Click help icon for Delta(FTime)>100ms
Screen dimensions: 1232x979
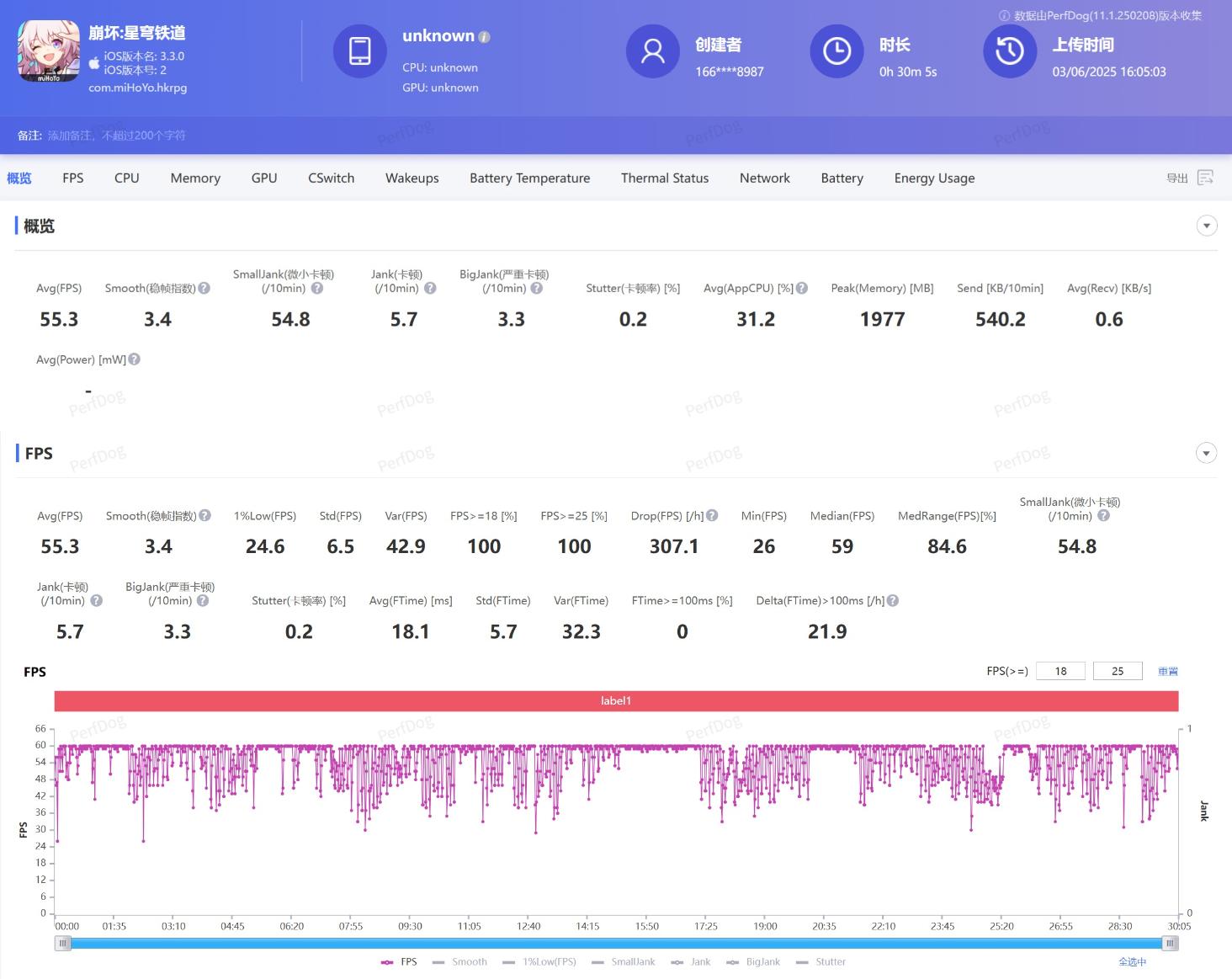pyautogui.click(x=893, y=600)
